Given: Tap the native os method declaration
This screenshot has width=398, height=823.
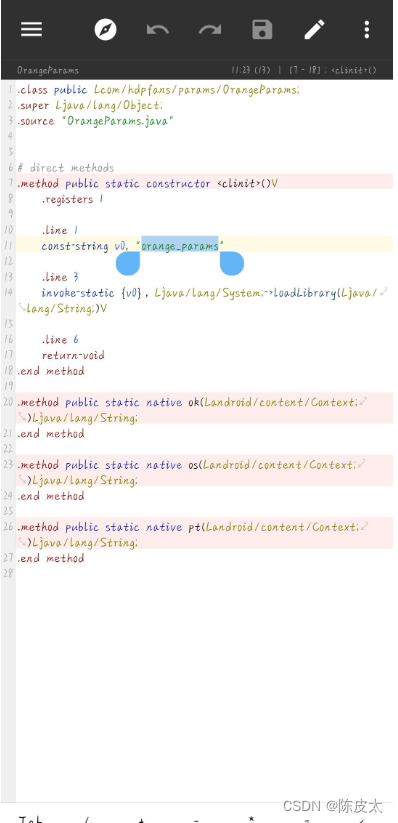Looking at the screenshot, I should coord(186,465).
